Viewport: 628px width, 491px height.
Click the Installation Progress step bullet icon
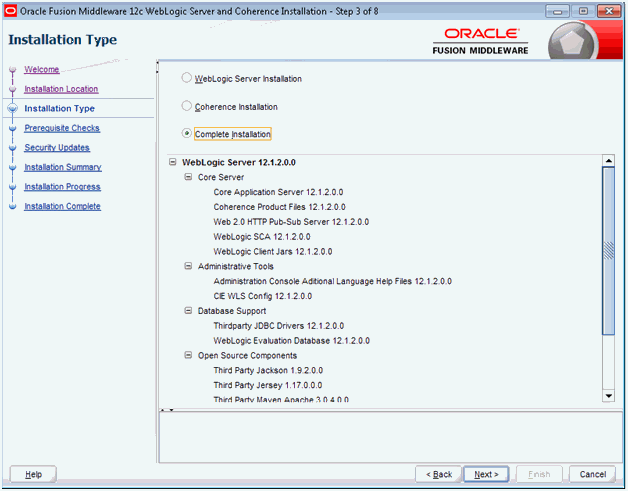tap(12, 187)
